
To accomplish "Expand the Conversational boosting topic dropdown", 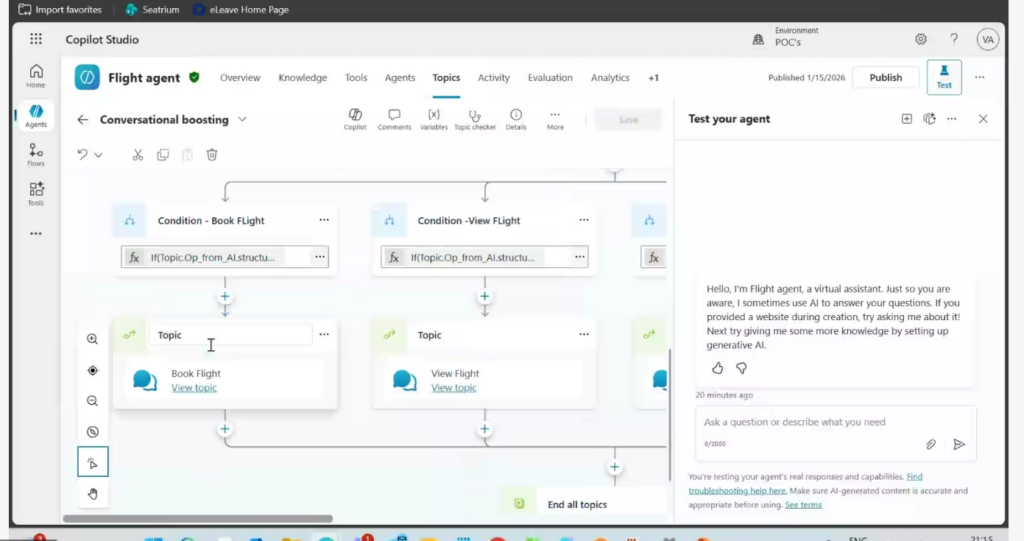I will coord(242,120).
